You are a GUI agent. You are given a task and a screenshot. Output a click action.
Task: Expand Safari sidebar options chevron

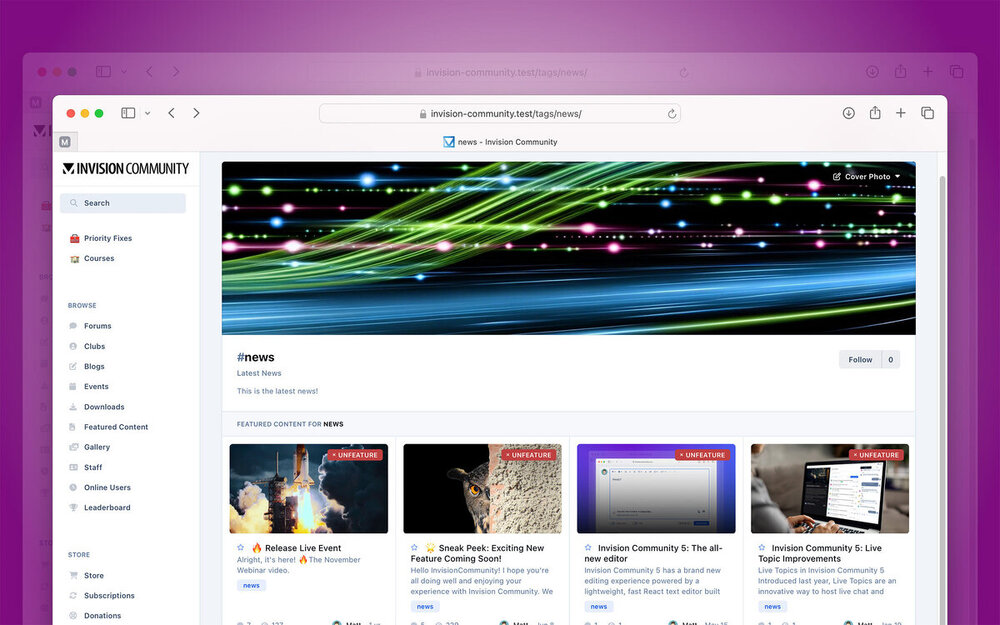click(x=148, y=113)
